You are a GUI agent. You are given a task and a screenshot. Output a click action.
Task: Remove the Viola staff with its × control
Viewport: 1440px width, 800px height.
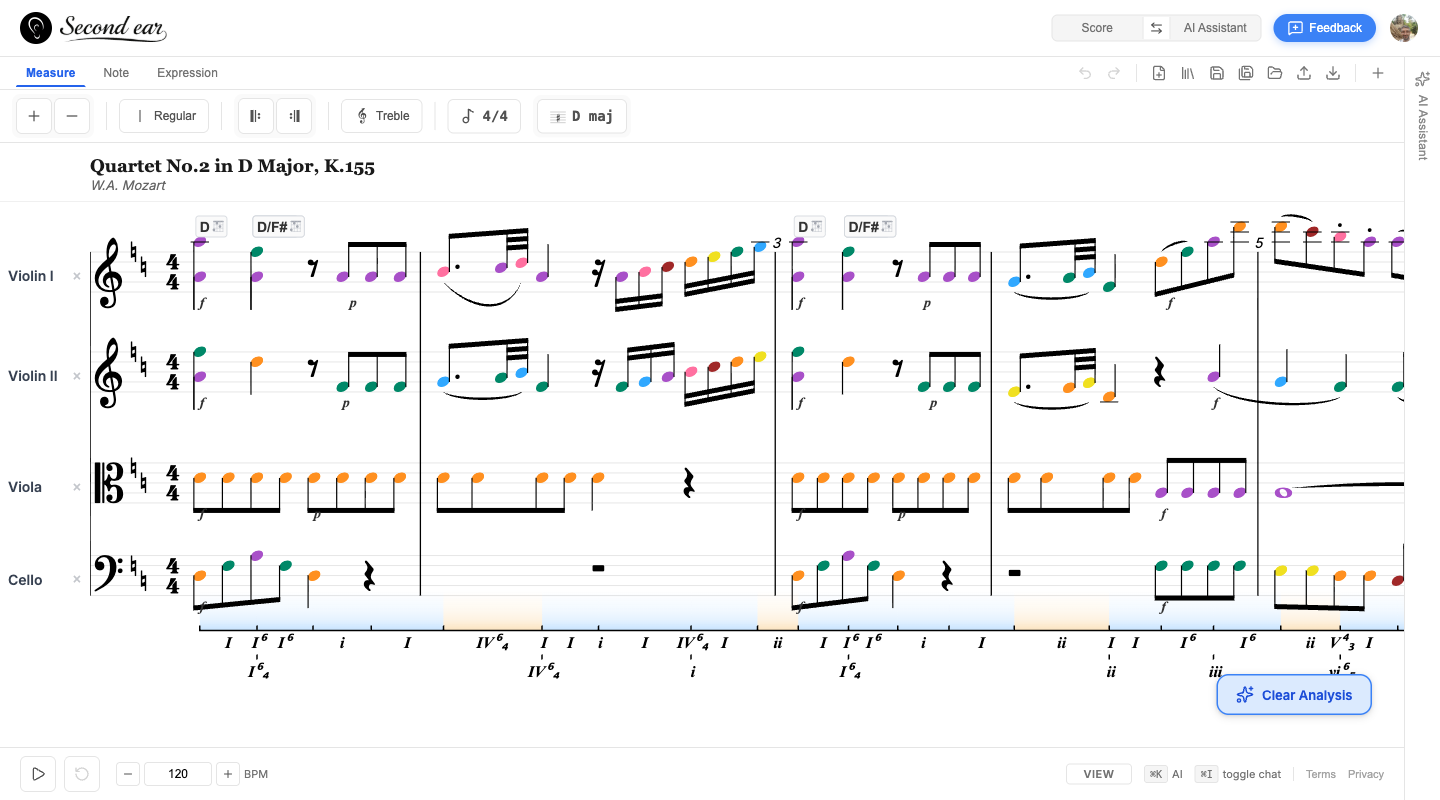(77, 487)
